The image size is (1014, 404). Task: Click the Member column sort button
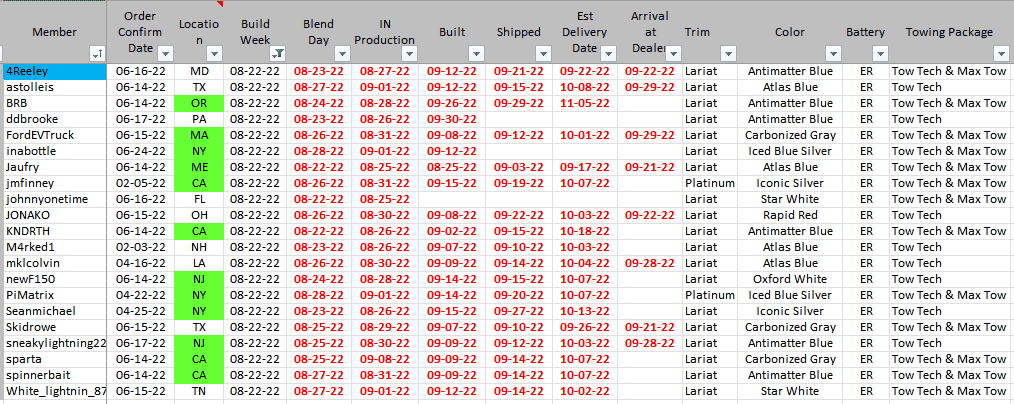[x=98, y=53]
